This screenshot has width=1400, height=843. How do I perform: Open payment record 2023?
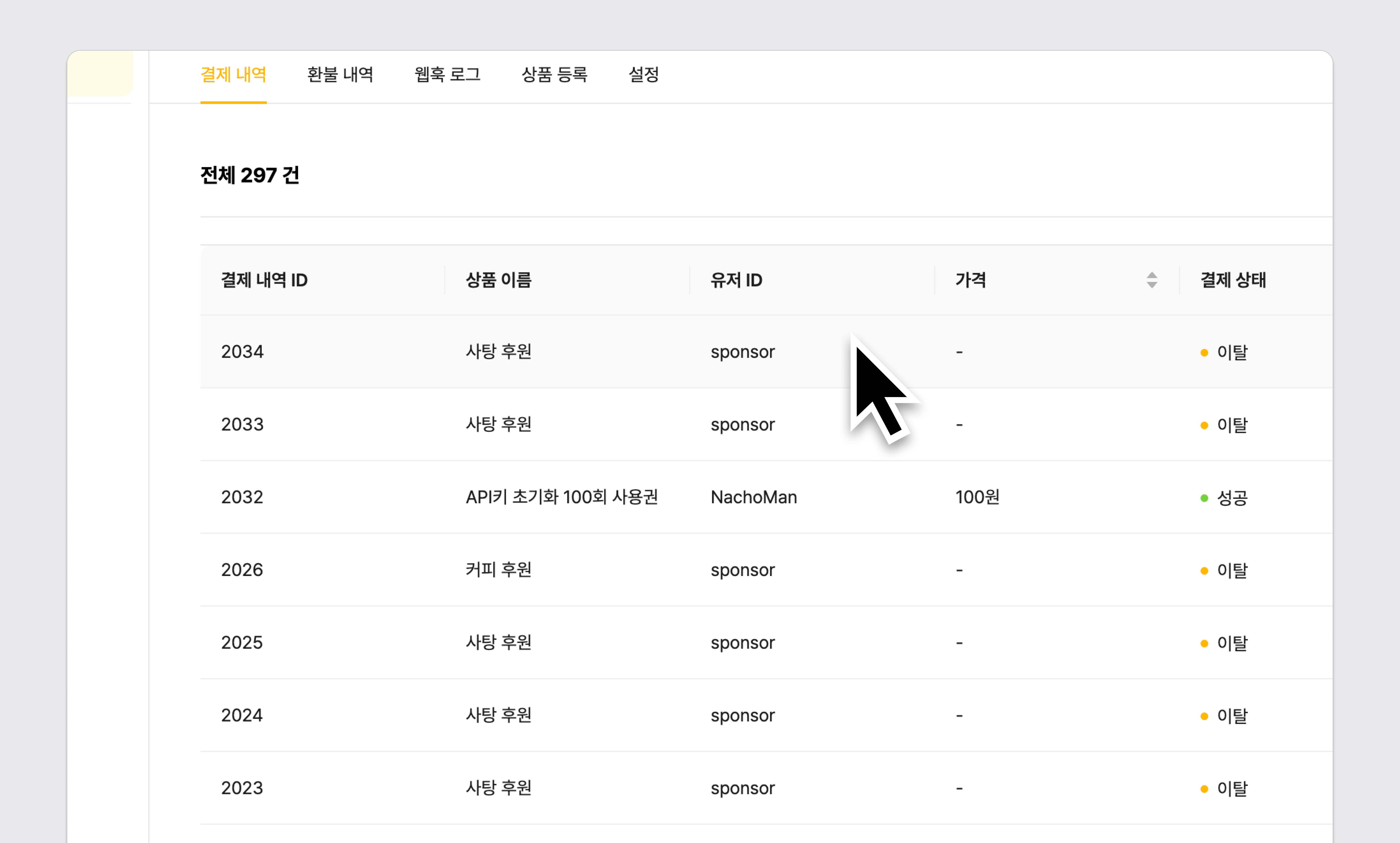(x=242, y=788)
